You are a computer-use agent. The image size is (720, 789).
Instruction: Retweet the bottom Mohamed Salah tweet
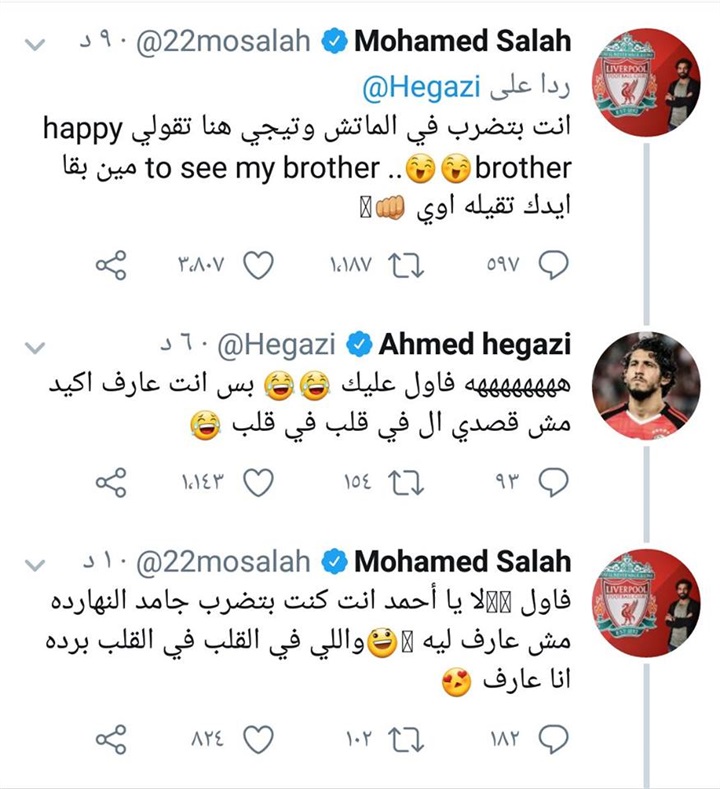(407, 739)
